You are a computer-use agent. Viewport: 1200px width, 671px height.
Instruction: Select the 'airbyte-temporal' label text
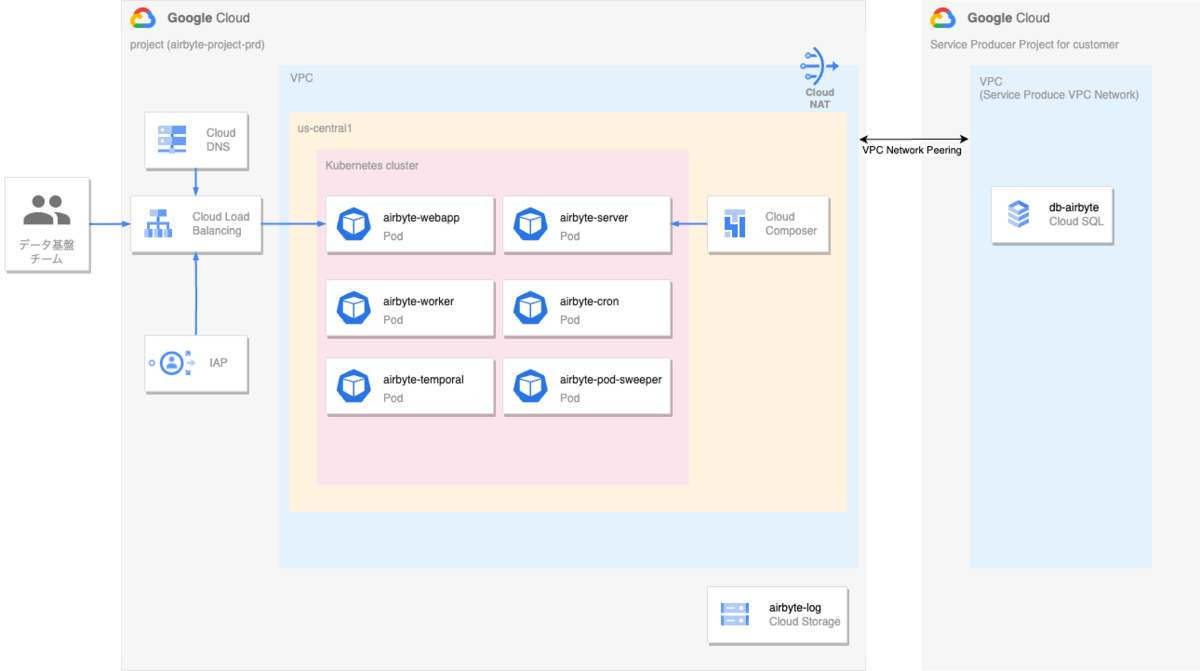(423, 379)
